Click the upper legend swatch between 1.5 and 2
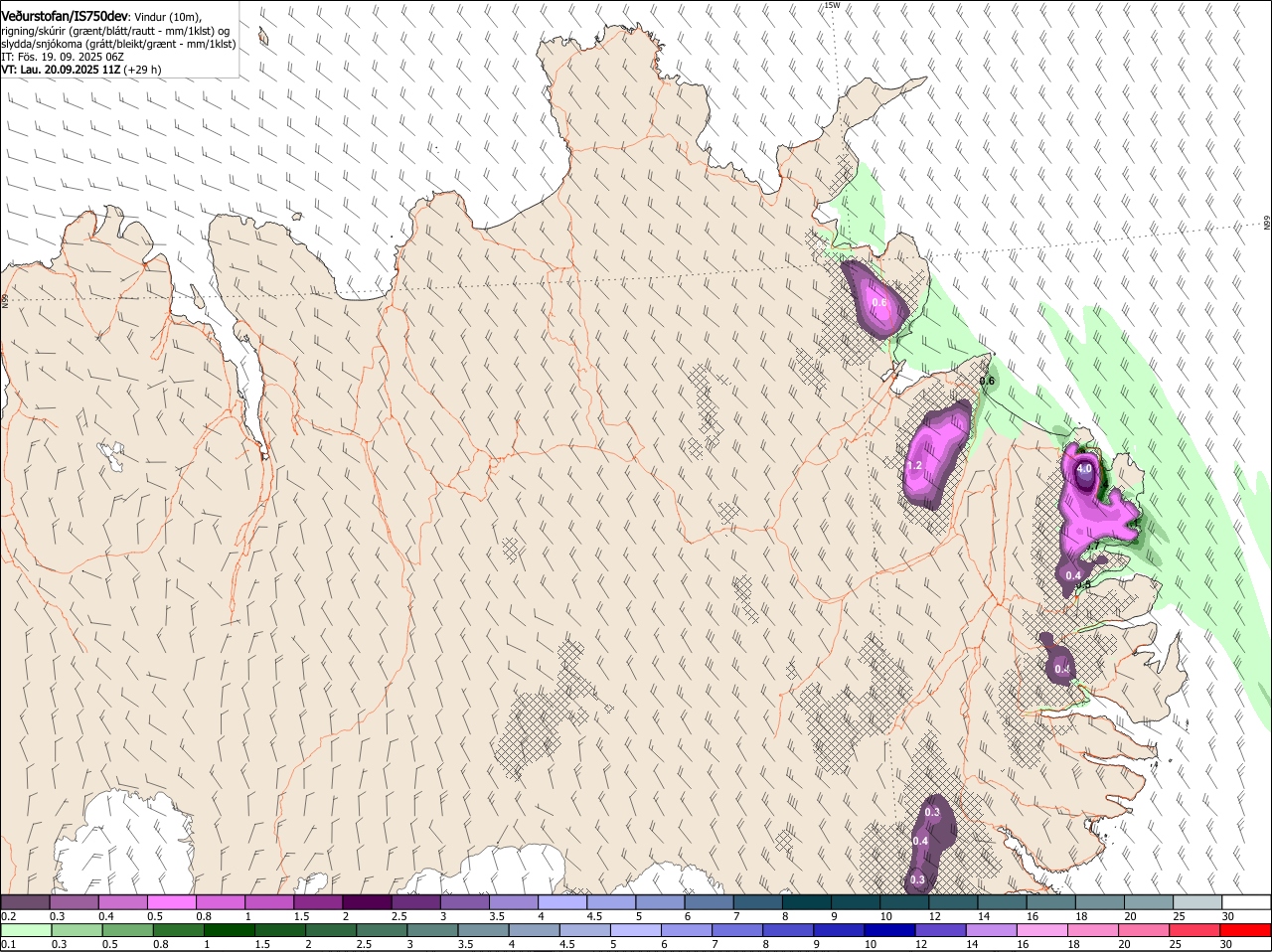 pyautogui.click(x=318, y=901)
